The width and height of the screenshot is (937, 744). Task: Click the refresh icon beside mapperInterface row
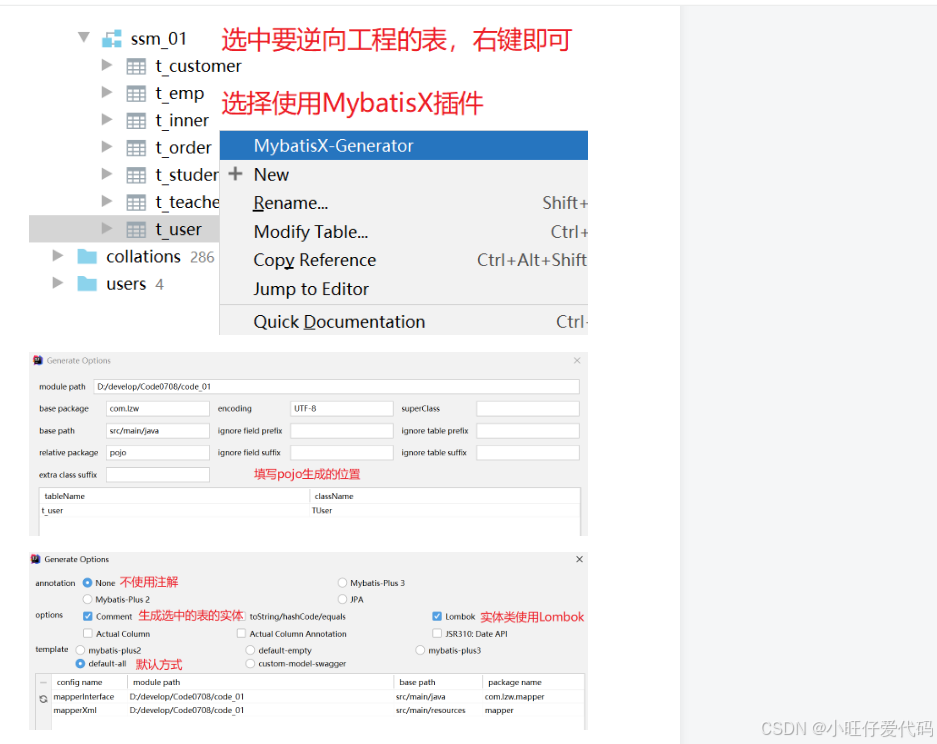(43, 699)
